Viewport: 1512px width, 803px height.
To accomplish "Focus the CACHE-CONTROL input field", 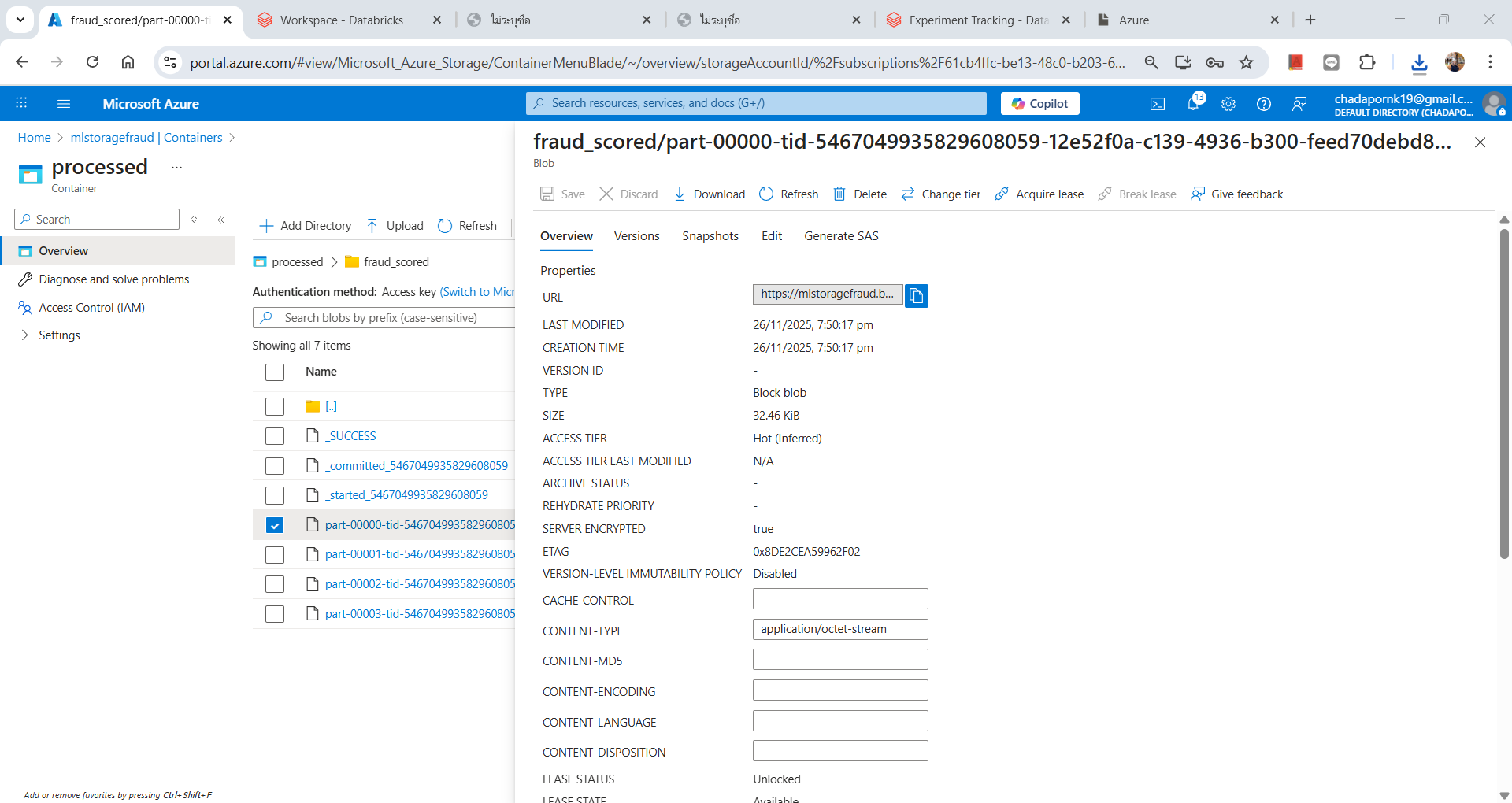I will (x=840, y=599).
